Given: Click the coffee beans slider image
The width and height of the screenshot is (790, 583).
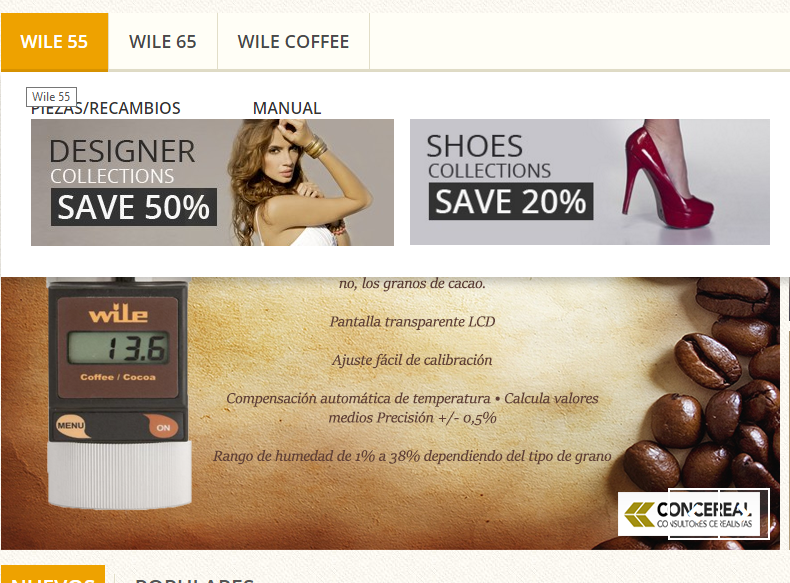Looking at the screenshot, I should pyautogui.click(x=390, y=413).
